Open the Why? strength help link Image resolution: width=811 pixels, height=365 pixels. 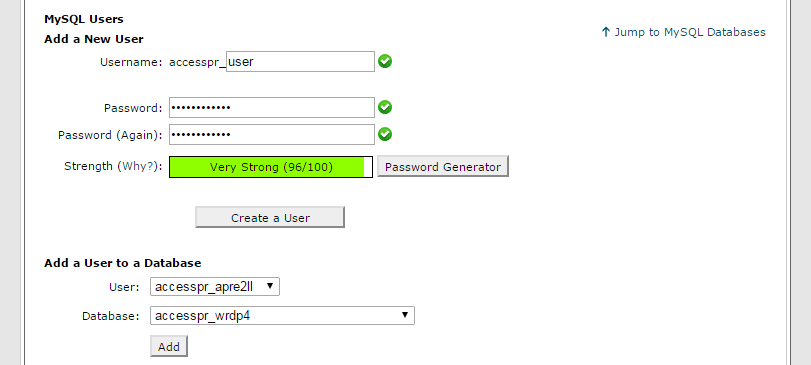pos(138,166)
